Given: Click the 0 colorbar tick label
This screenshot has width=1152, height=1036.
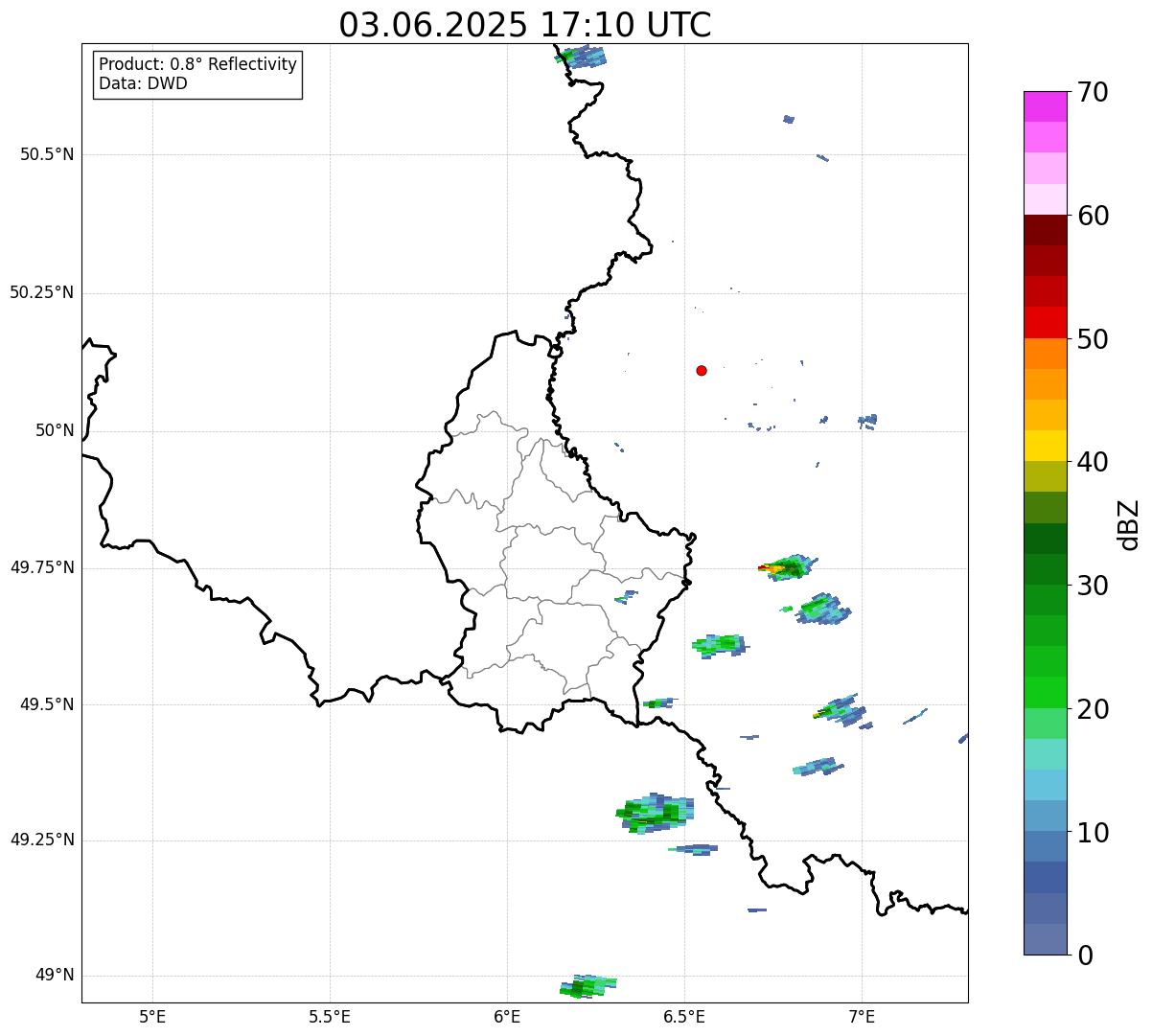Looking at the screenshot, I should coord(1084,955).
